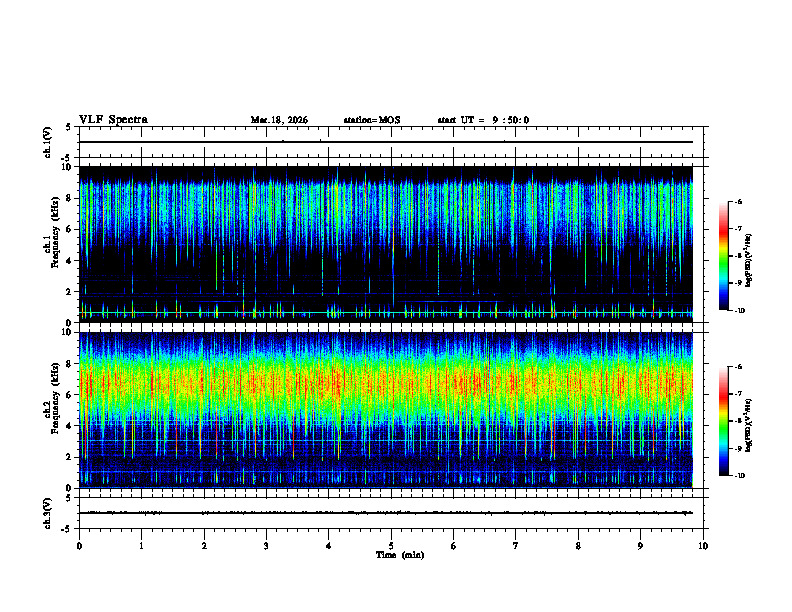The image size is (792, 612).
Task: Click time axis tick label "0"
Action: coord(79,546)
